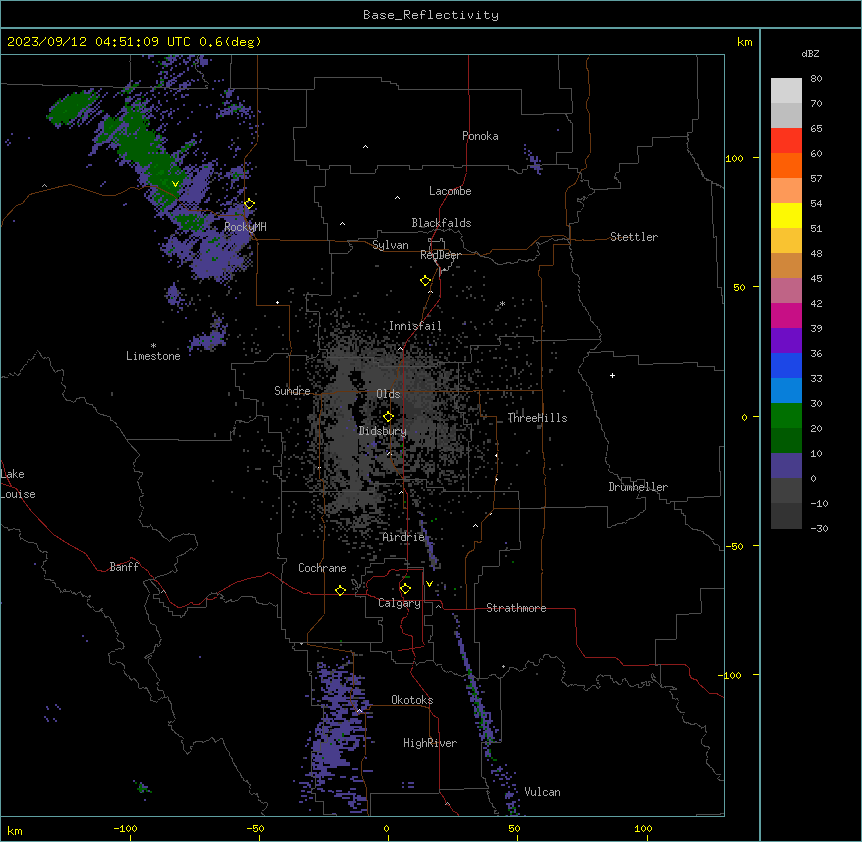Click the Strathmore label

pyautogui.click(x=516, y=608)
